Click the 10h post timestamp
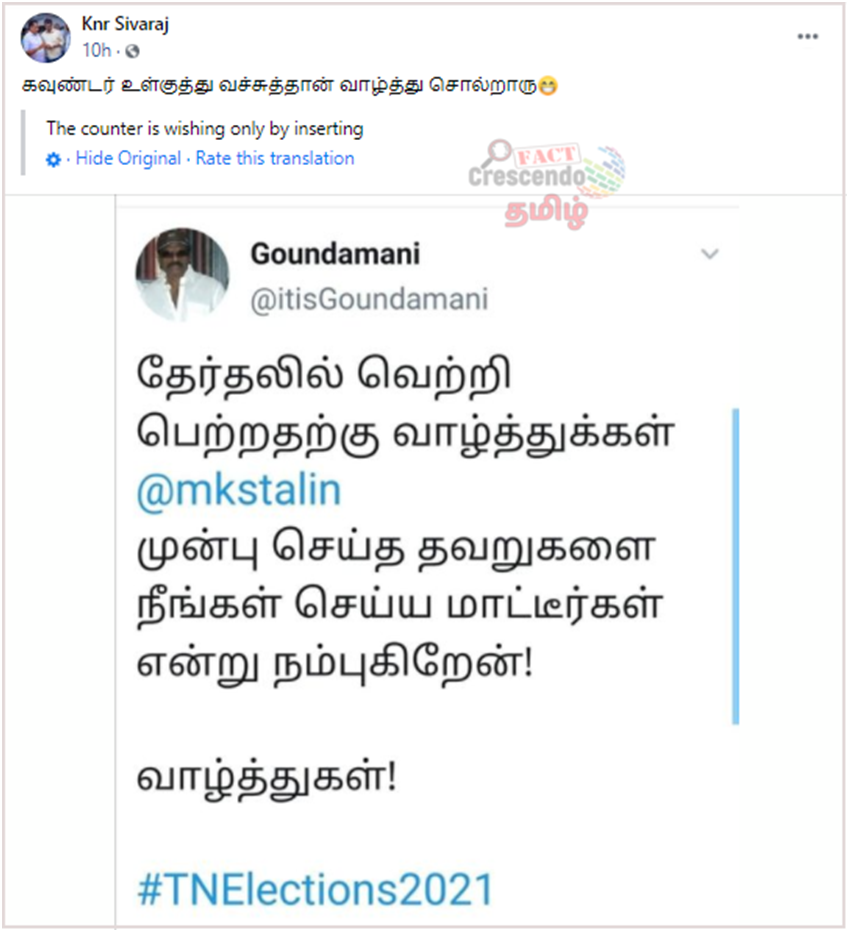 (x=96, y=51)
